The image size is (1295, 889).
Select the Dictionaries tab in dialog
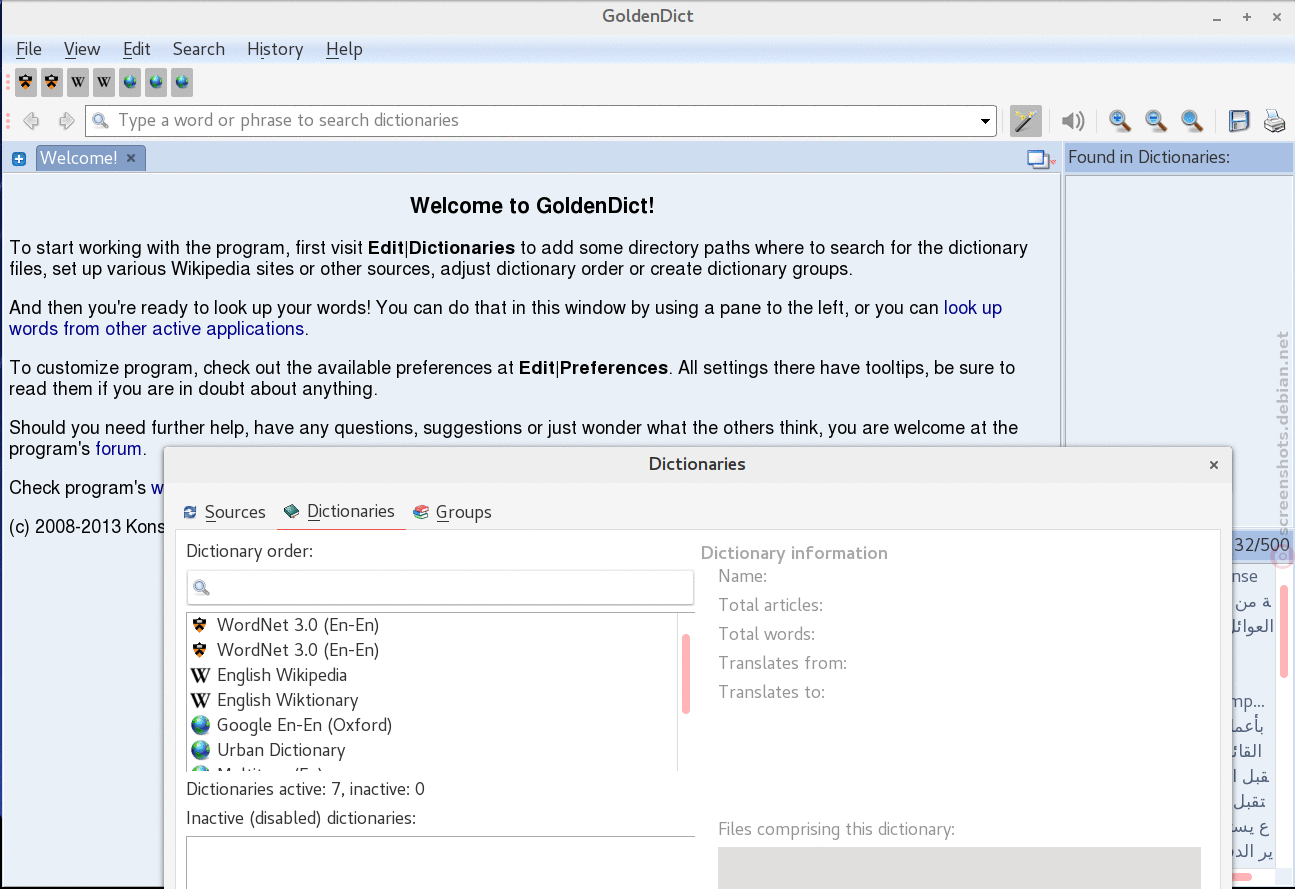click(340, 512)
